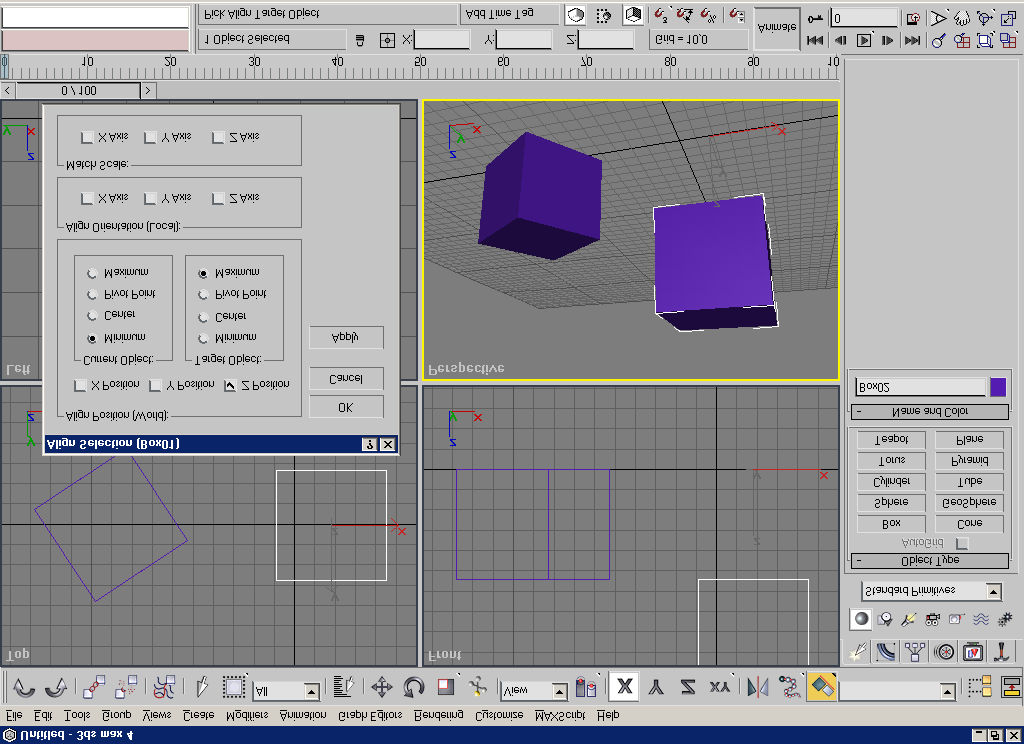This screenshot has height=744, width=1024.
Task: Select Target Object Minimum radio button
Action: point(203,338)
